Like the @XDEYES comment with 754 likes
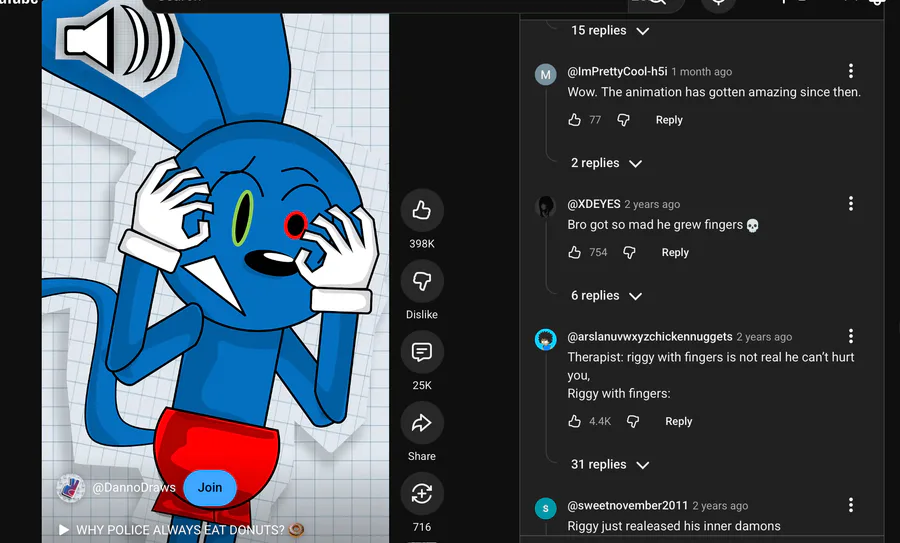Screen dimensions: 900x543 (575, 253)
